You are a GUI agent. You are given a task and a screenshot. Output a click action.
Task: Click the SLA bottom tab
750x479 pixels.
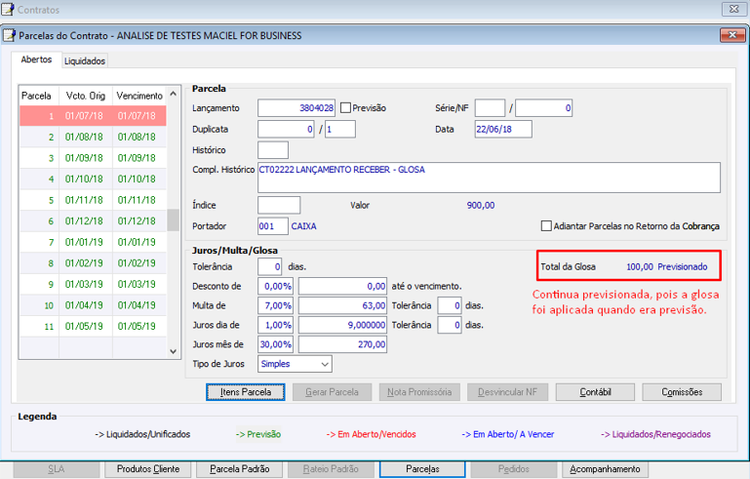pos(56,469)
